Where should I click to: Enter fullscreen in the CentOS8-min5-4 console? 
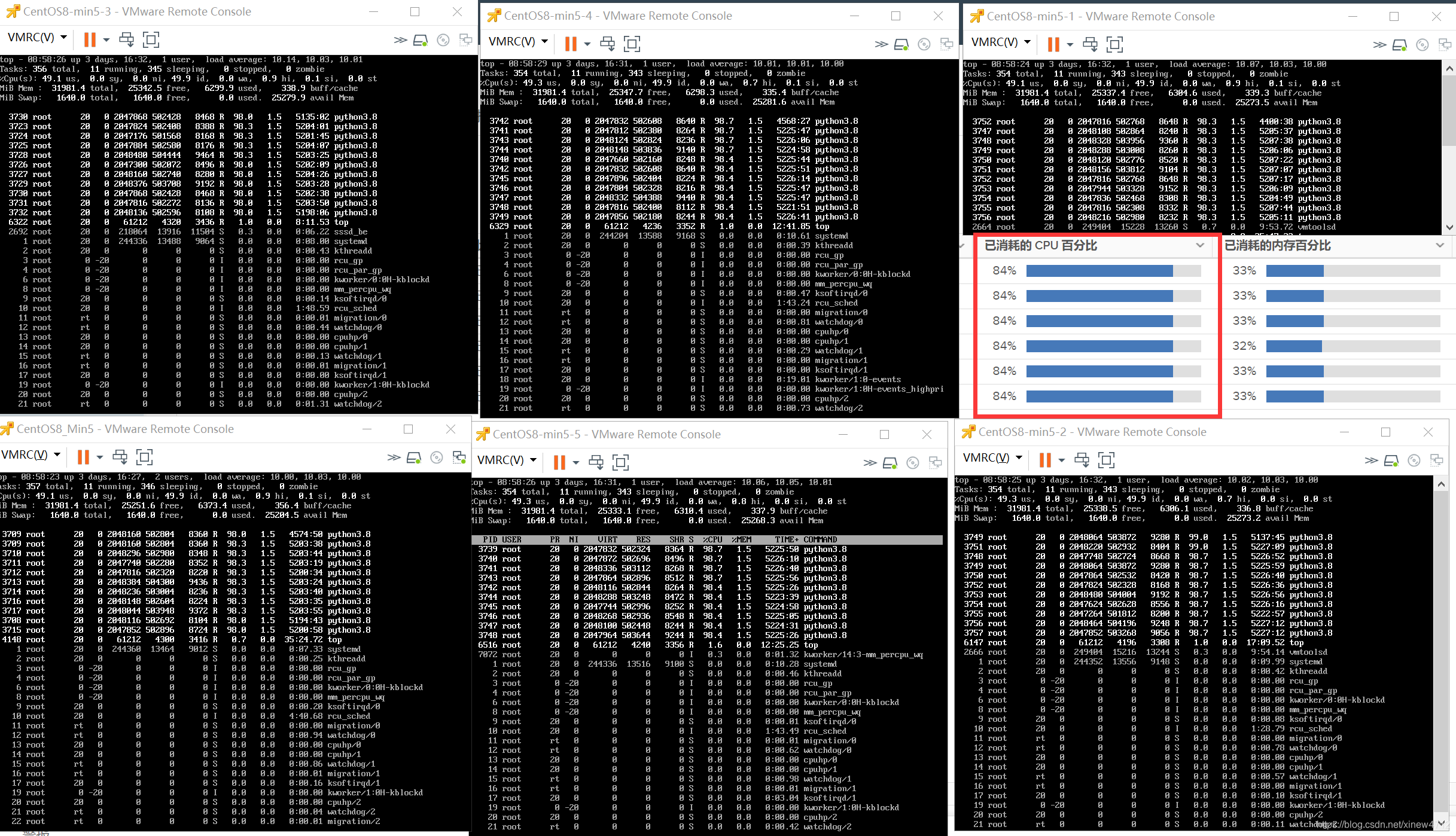[x=632, y=43]
